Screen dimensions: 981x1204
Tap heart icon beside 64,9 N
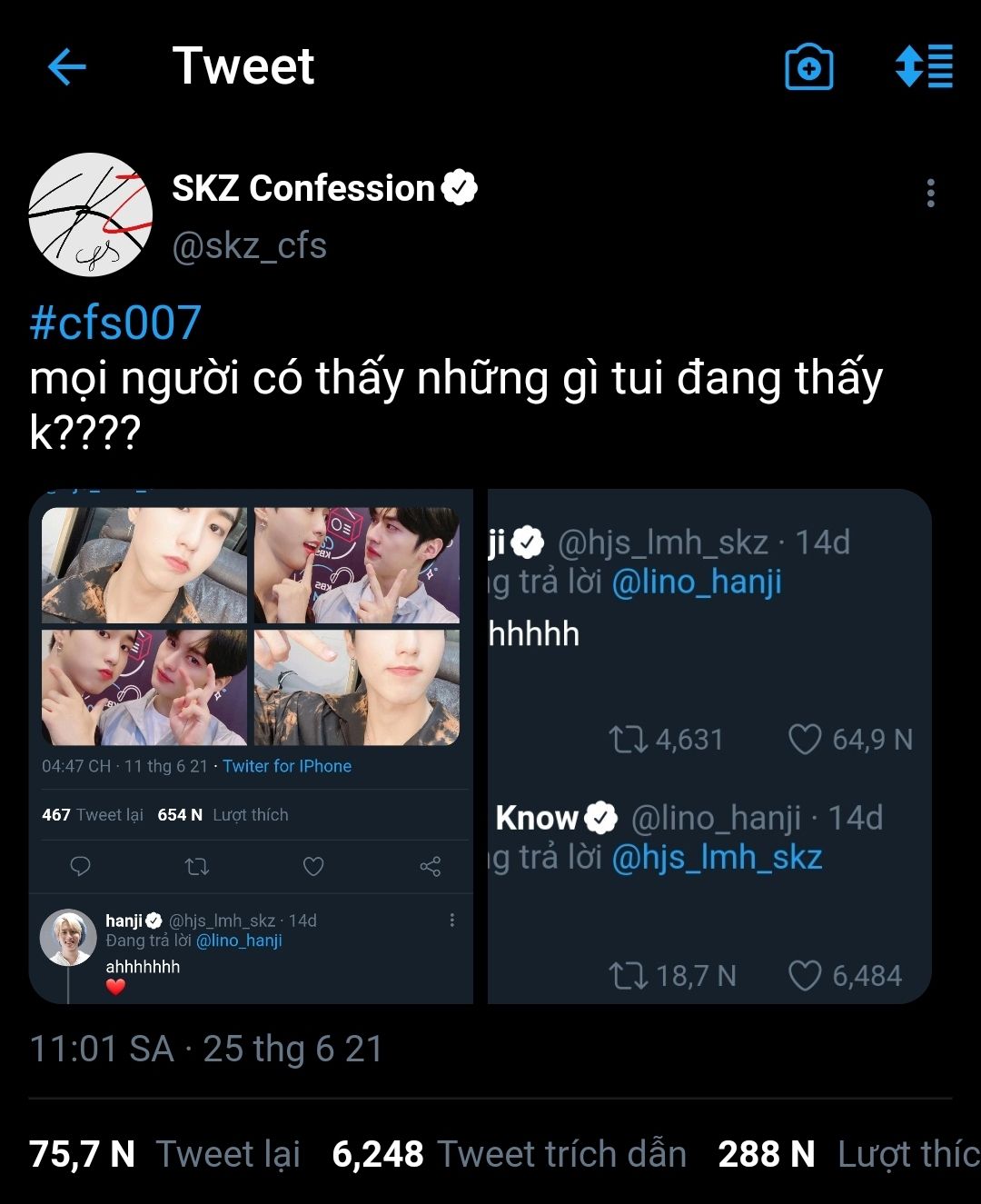[x=805, y=739]
